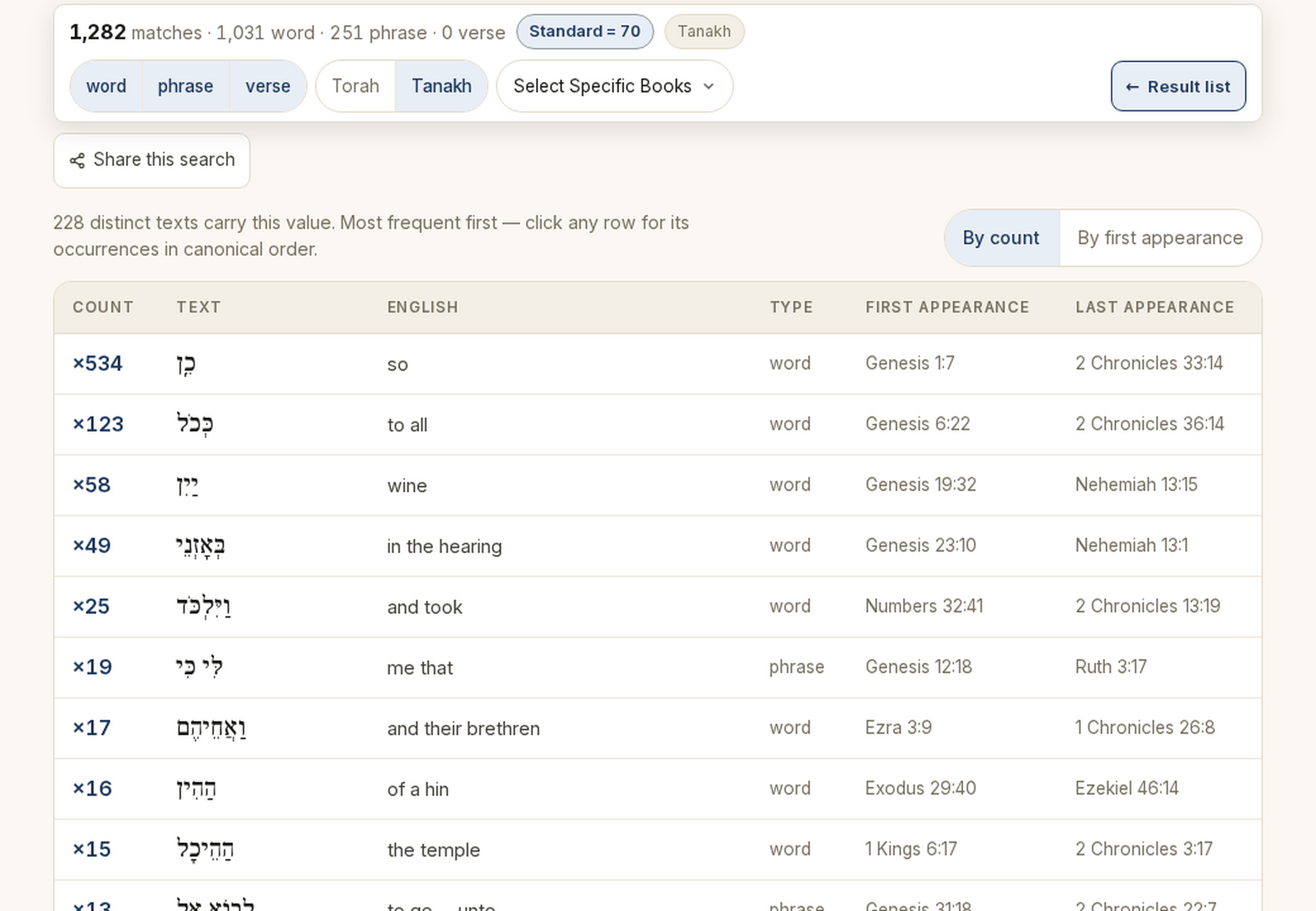Select the 'of a hin' row
Viewport: 1316px width, 911px height.
coord(658,789)
